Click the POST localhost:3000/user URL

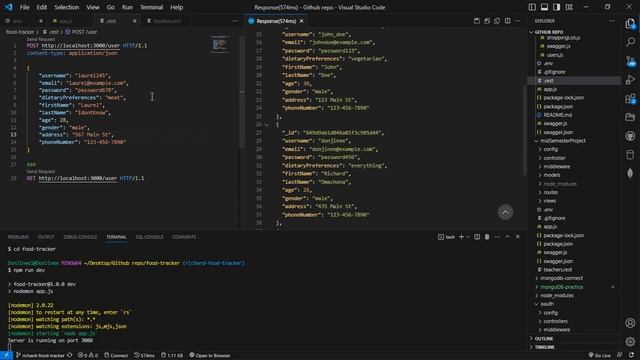tap(81, 46)
